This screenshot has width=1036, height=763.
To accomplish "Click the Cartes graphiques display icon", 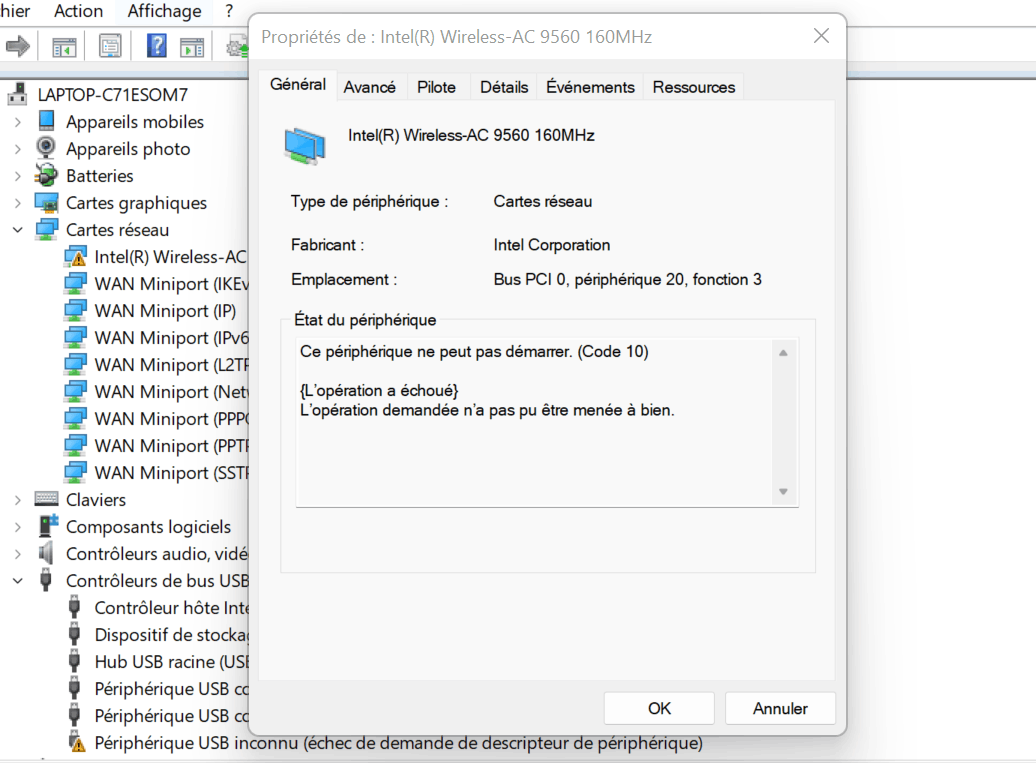I will click(46, 202).
